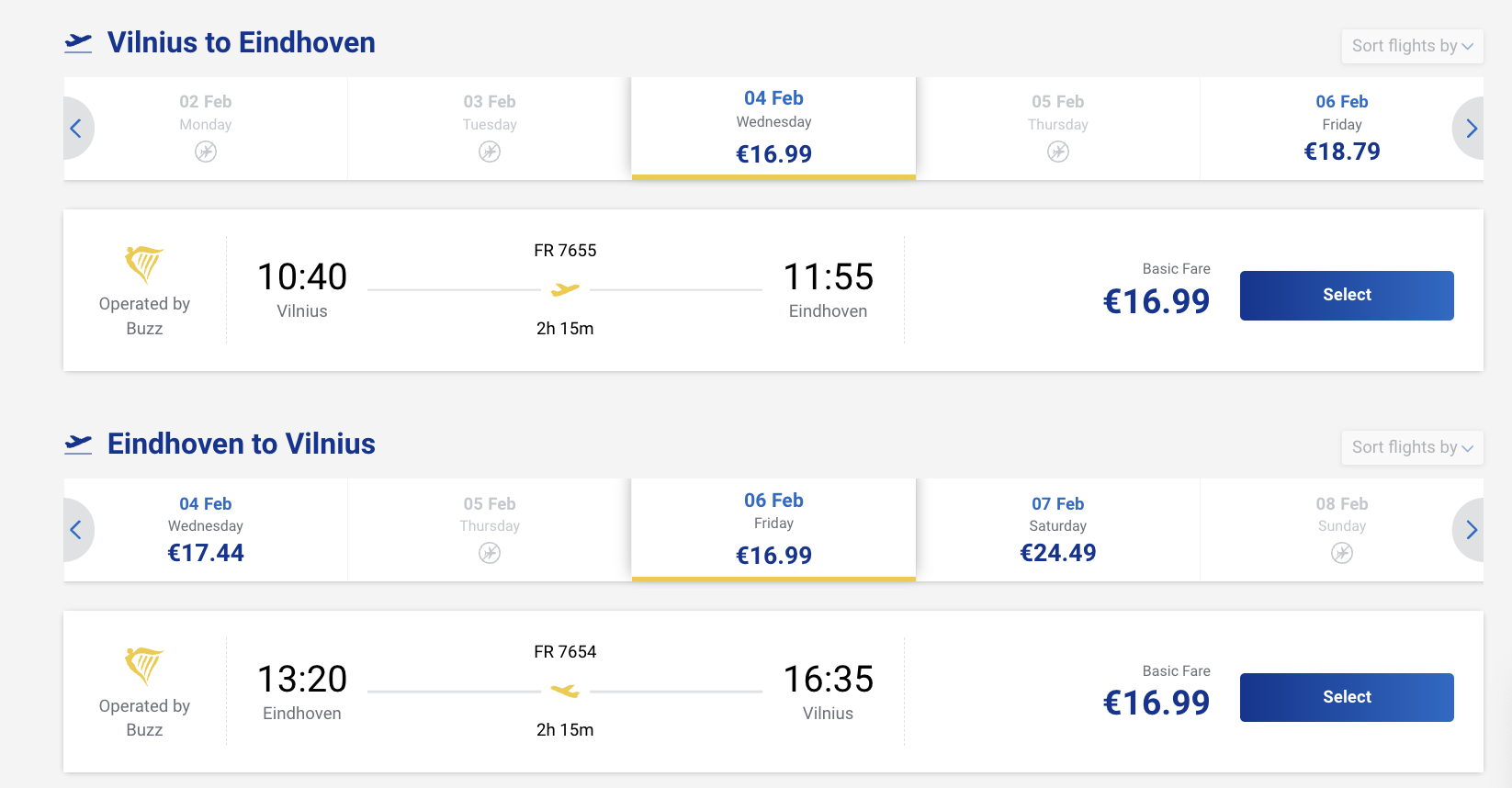Select the FR 7654 flight at 13:20 from Eindhoven

(1347, 697)
